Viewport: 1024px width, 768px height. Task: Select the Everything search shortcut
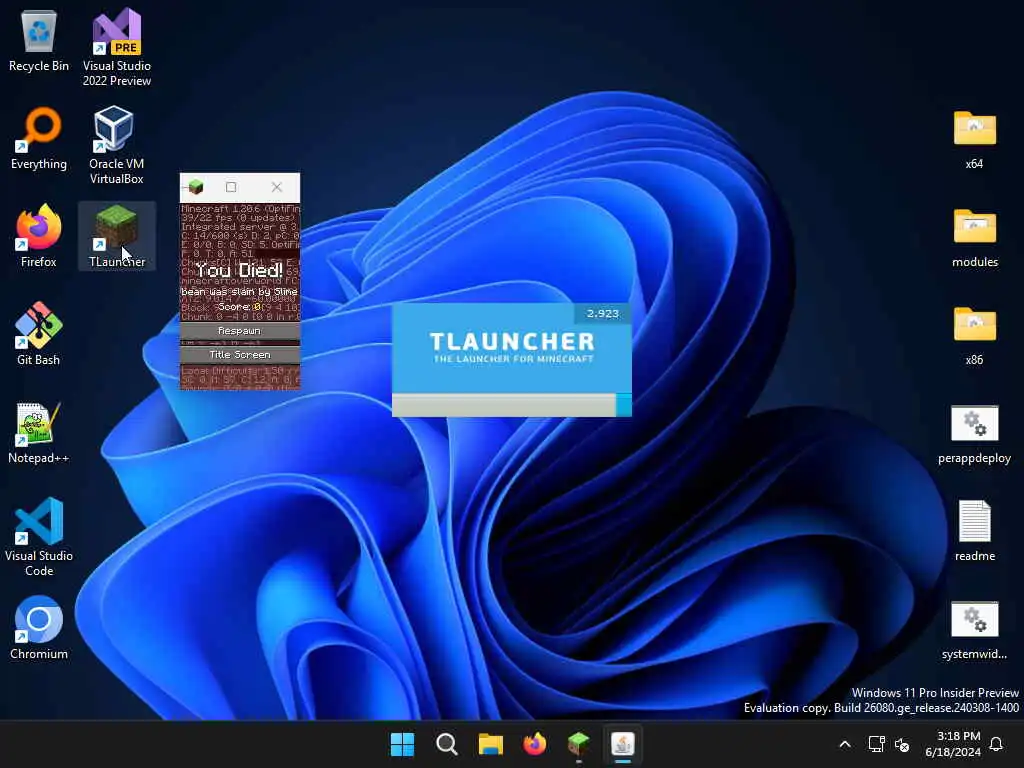(x=39, y=139)
